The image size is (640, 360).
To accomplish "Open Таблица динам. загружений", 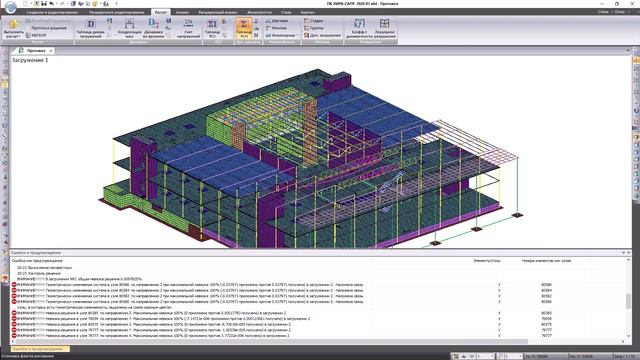I will 90,28.
